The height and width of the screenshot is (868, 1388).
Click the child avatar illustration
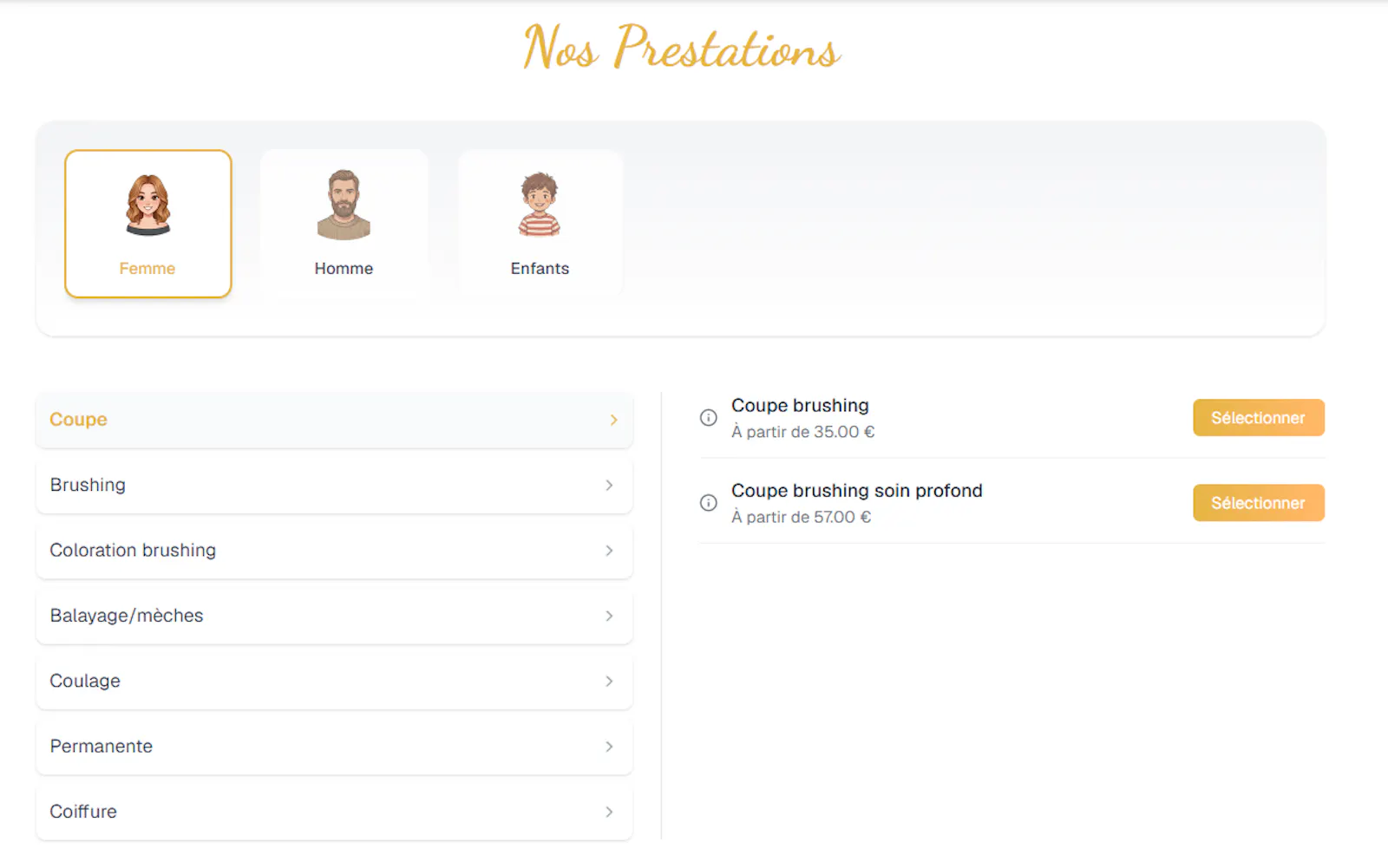tap(540, 205)
